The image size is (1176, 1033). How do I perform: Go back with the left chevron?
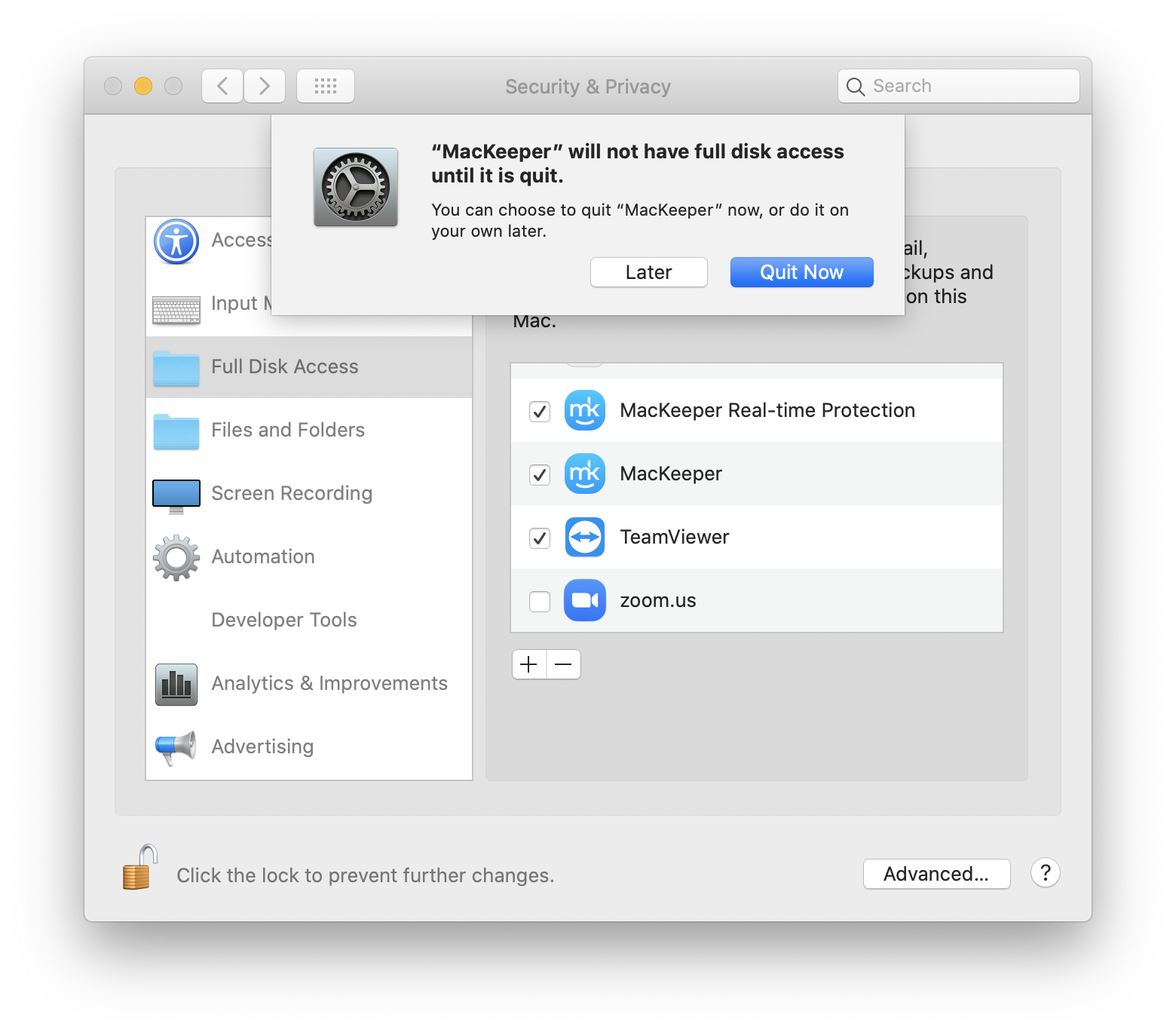222,86
